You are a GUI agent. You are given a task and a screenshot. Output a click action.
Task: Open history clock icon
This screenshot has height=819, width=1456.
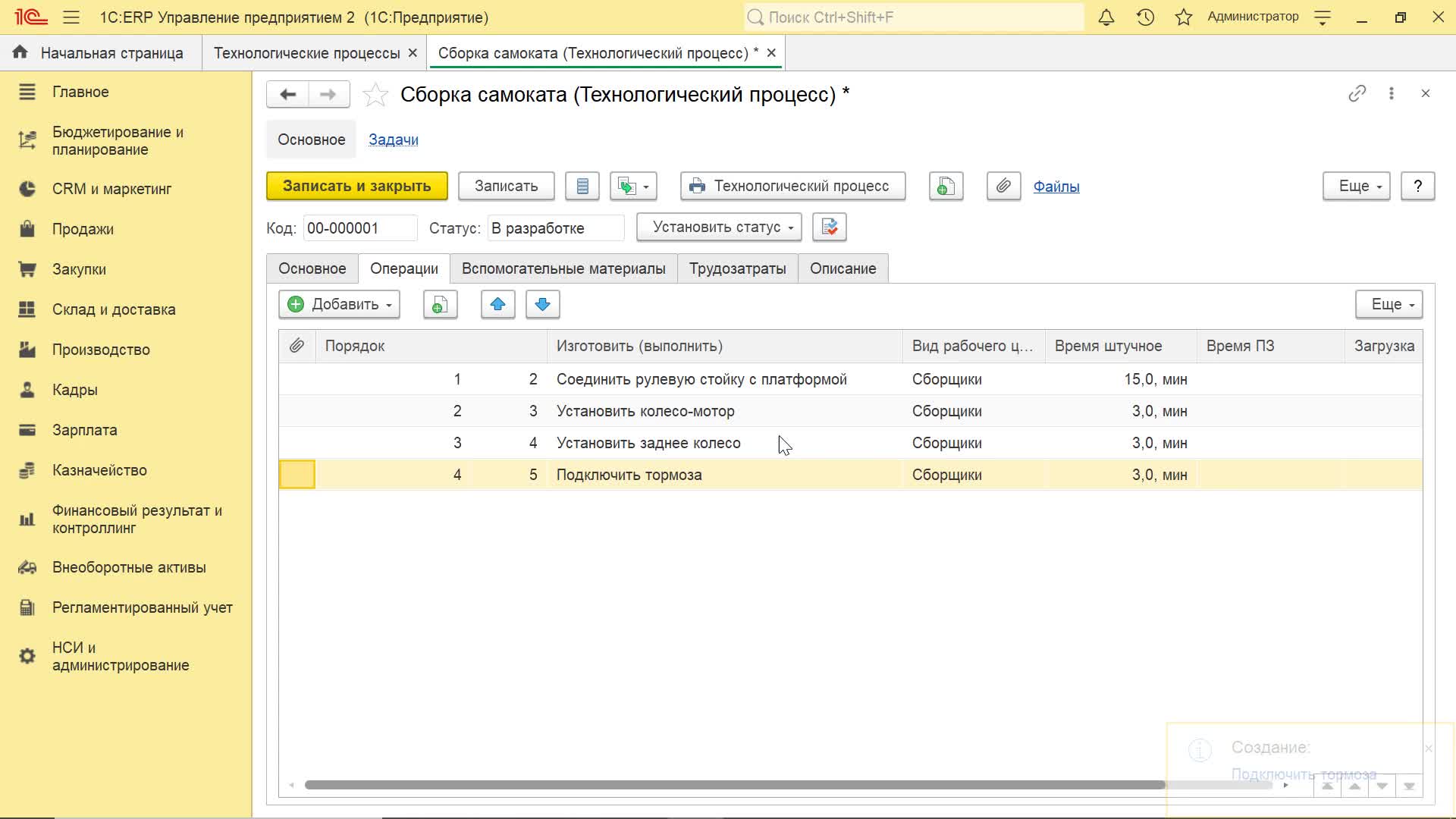1145,17
